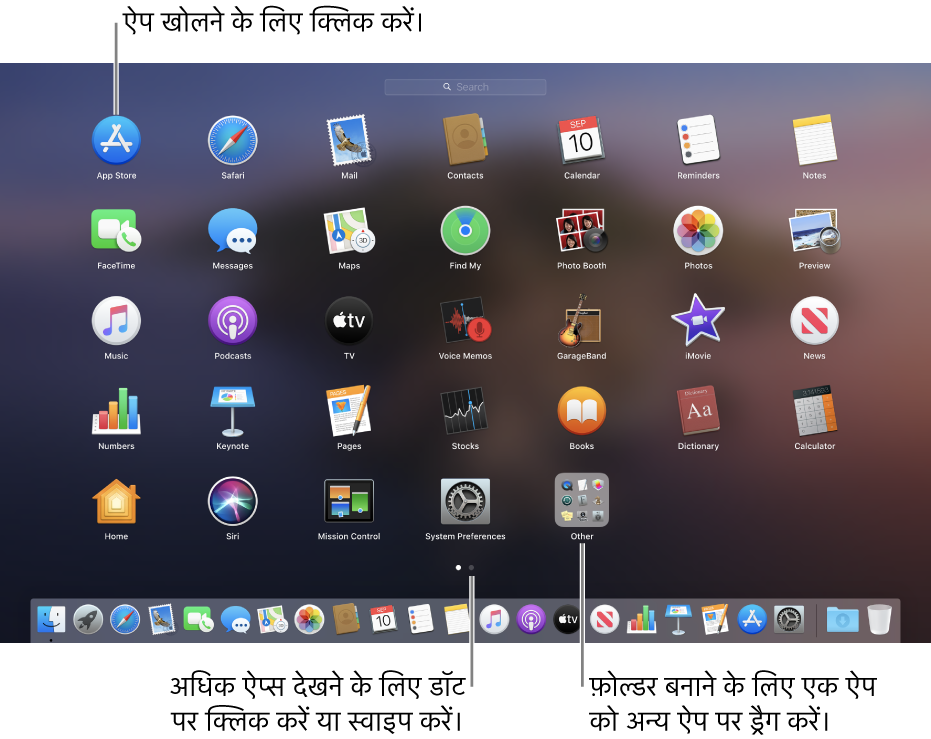Open Contacts from the Dock
Image resolution: width=931 pixels, height=739 pixels.
346,620
